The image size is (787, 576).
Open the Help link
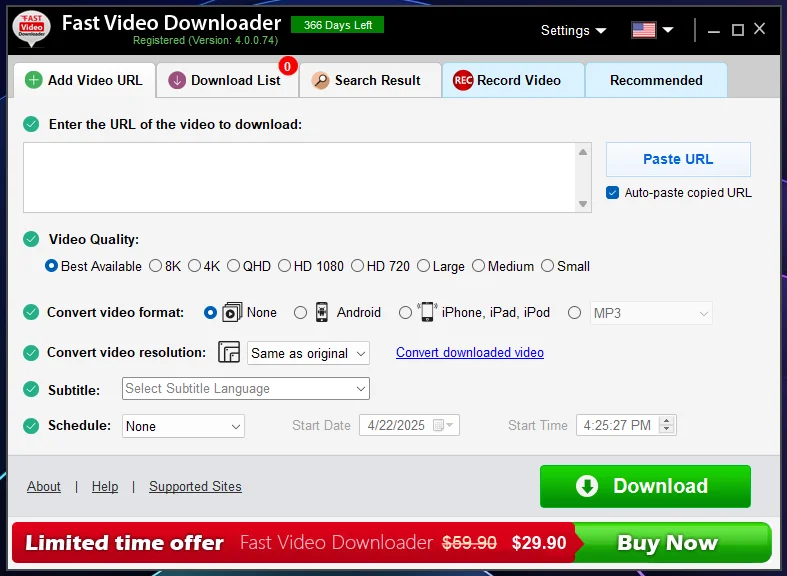pos(105,486)
